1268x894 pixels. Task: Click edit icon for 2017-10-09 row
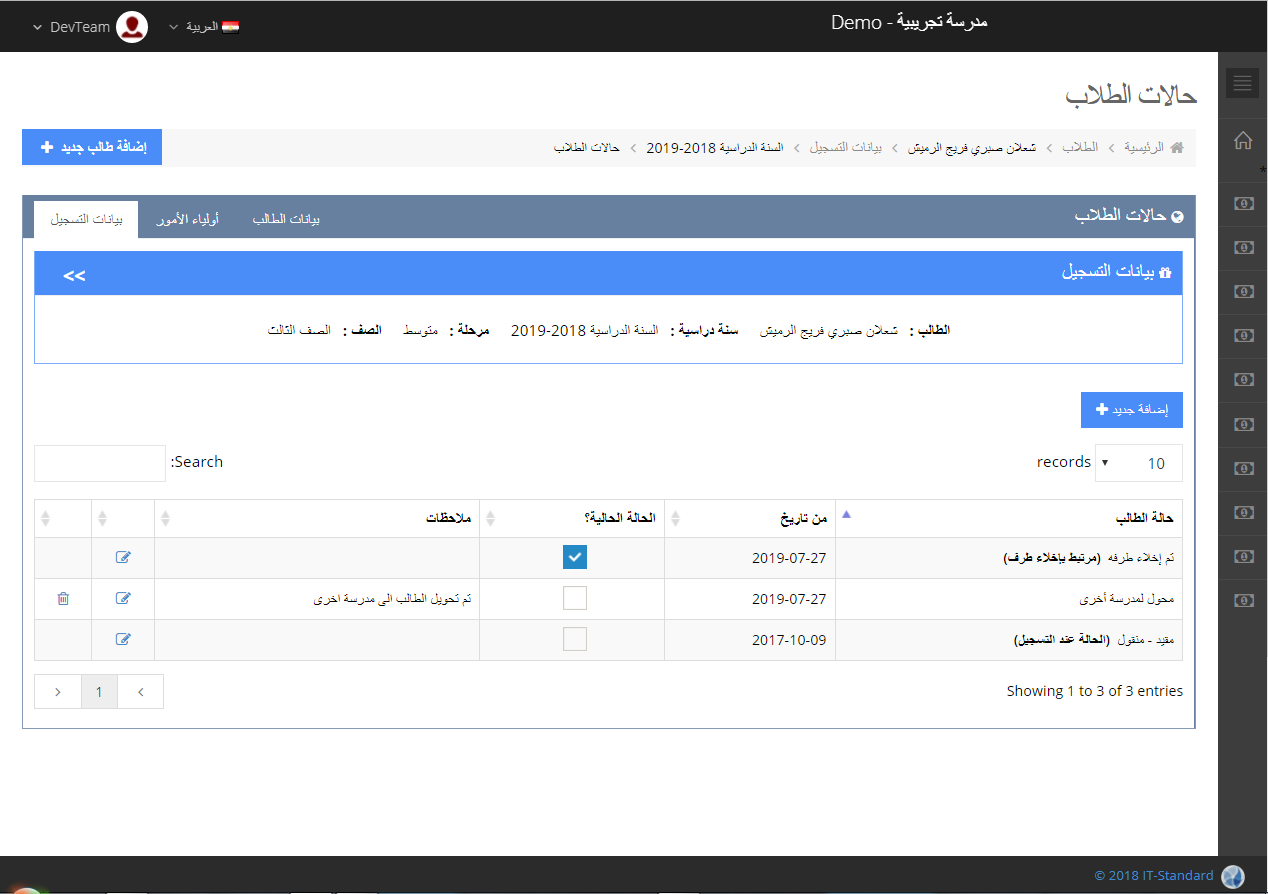123,639
